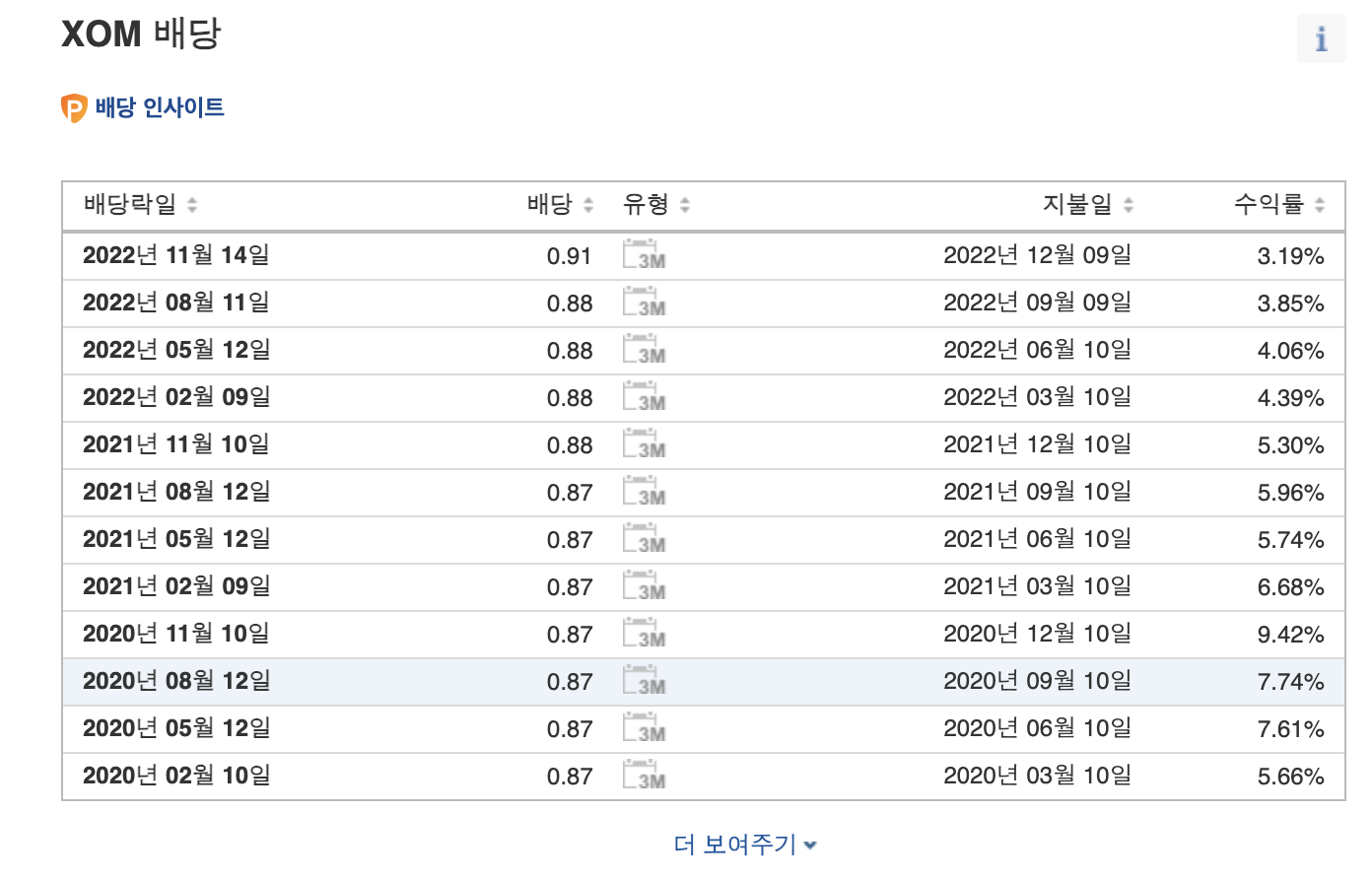Viewport: 1372px width, 881px height.
Task: Click yield value 4.06%
Action: 1290,351
